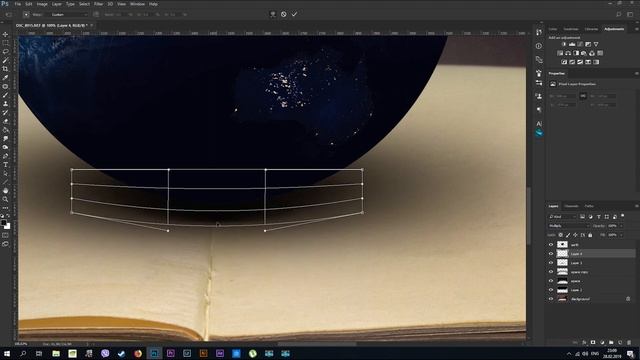Open the Properties panel flyout menu
This screenshot has height=360, width=640.
[x=636, y=73]
